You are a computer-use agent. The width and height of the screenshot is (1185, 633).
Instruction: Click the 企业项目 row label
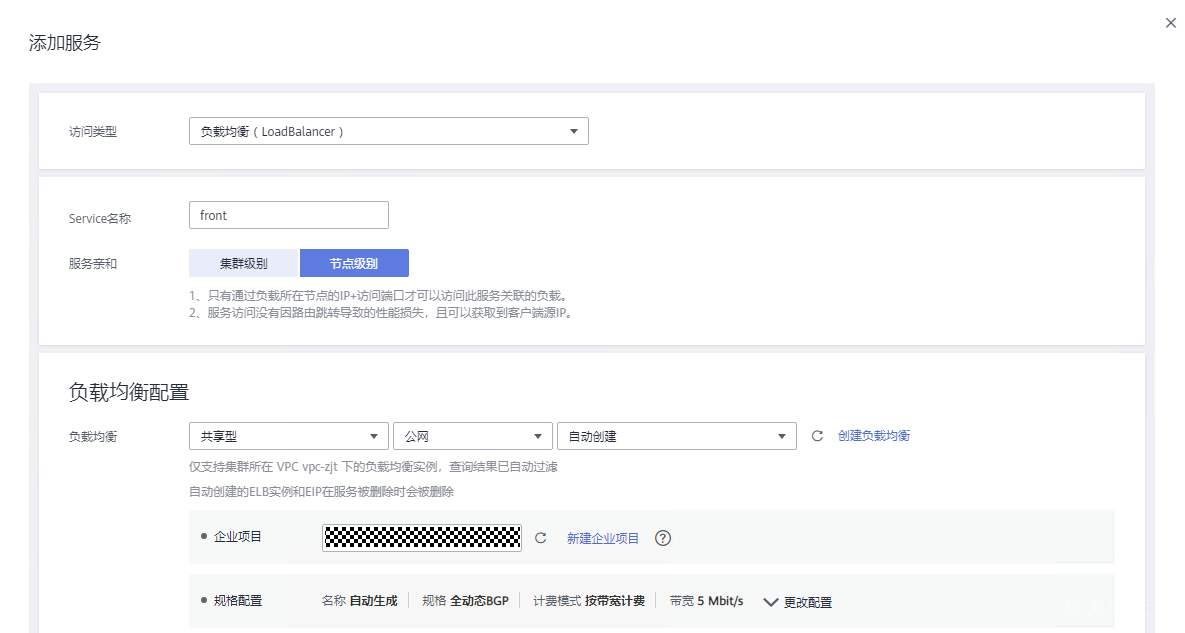237,536
